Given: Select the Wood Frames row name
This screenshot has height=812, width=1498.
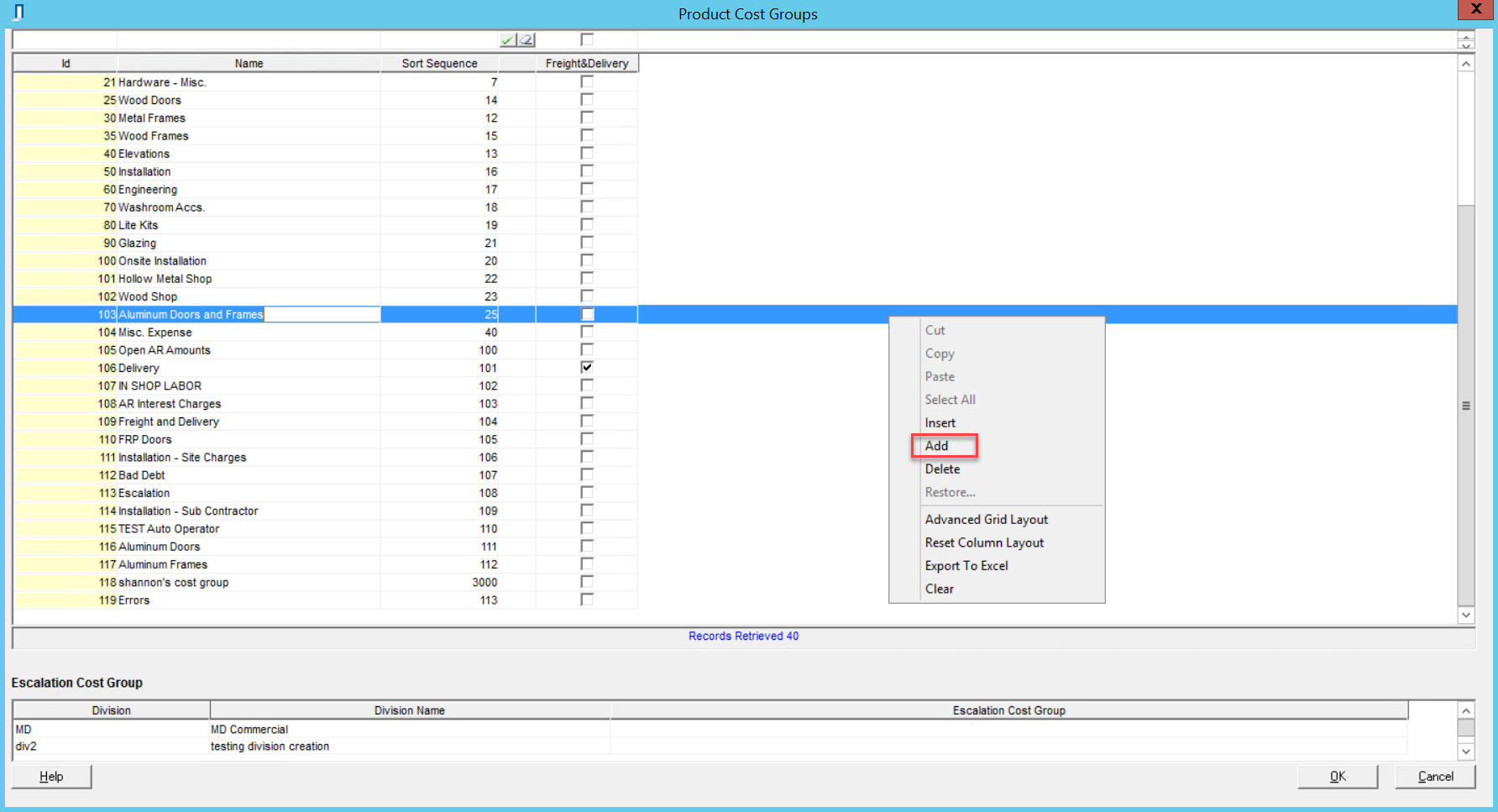Looking at the screenshot, I should (x=154, y=136).
